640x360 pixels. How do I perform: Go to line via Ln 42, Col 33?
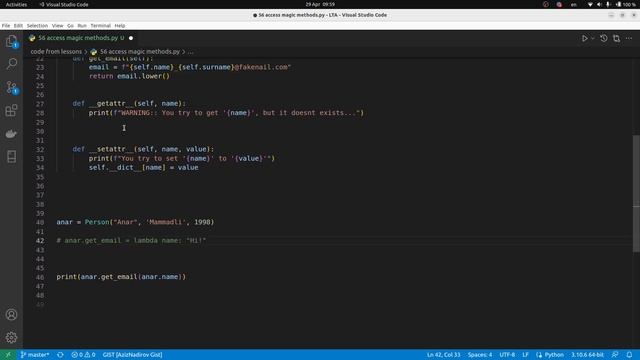[x=443, y=355]
